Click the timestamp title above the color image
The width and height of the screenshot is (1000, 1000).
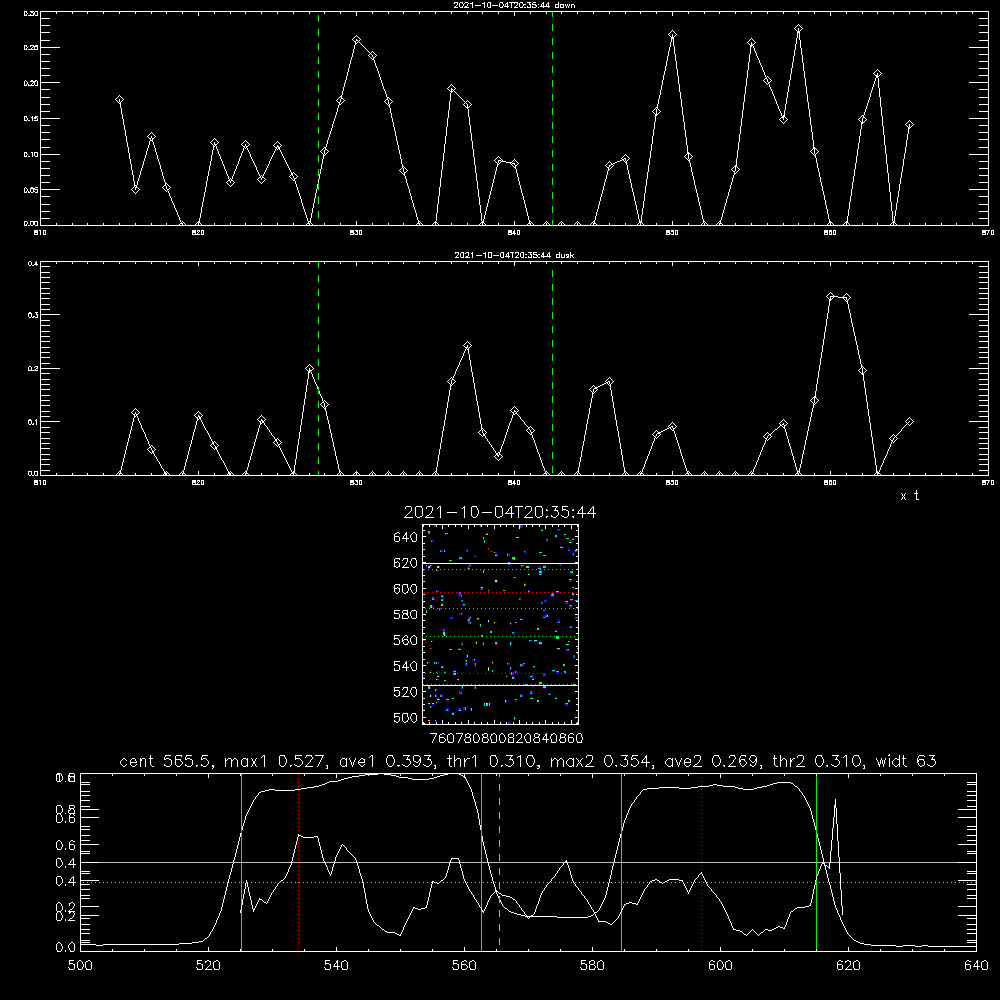tap(500, 512)
